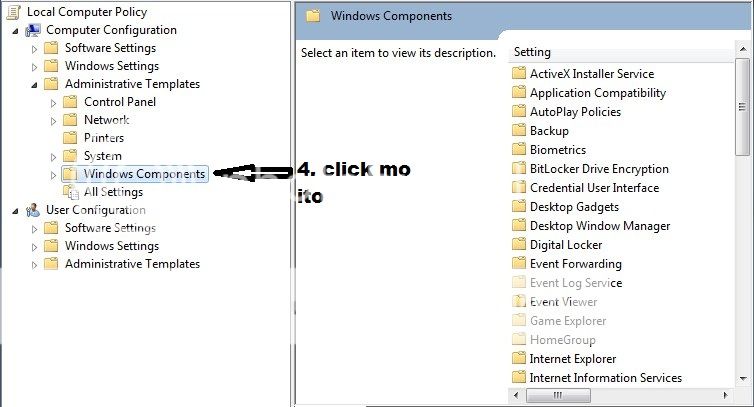Screen dimensions: 754x407
Task: Click the BitLocker Drive Encryption folder icon
Action: point(518,169)
